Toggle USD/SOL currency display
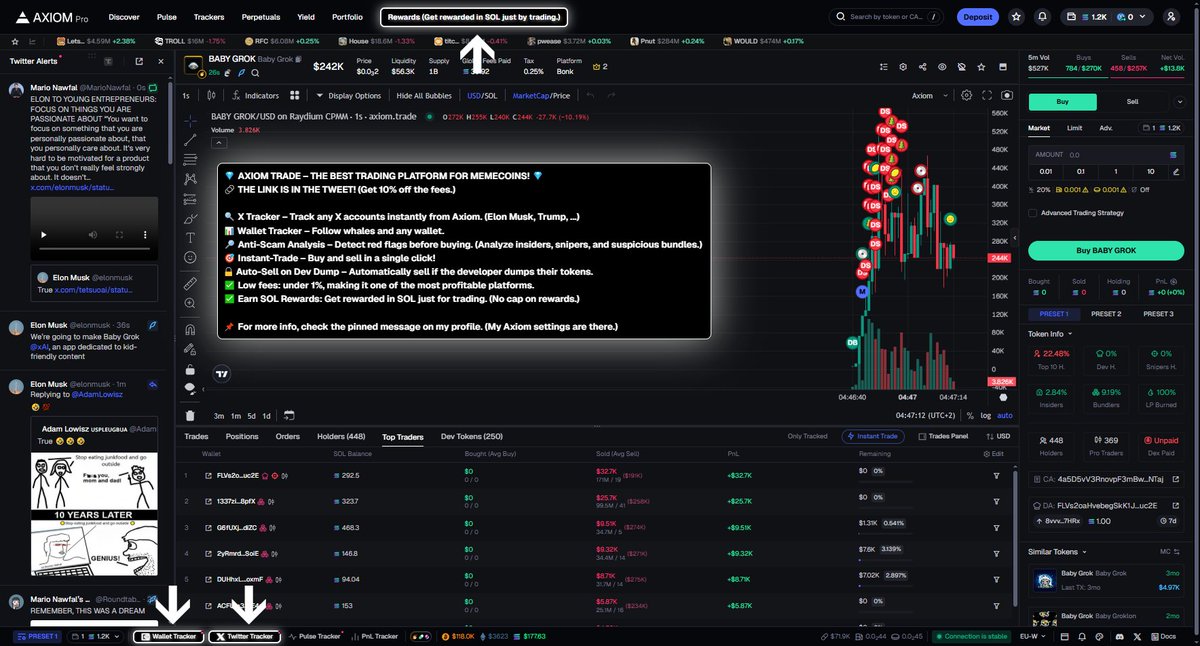This screenshot has height=646, width=1200. [482, 95]
